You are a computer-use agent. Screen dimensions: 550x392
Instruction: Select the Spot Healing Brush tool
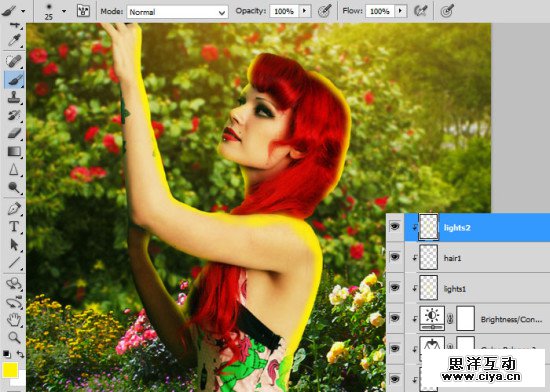coord(14,61)
